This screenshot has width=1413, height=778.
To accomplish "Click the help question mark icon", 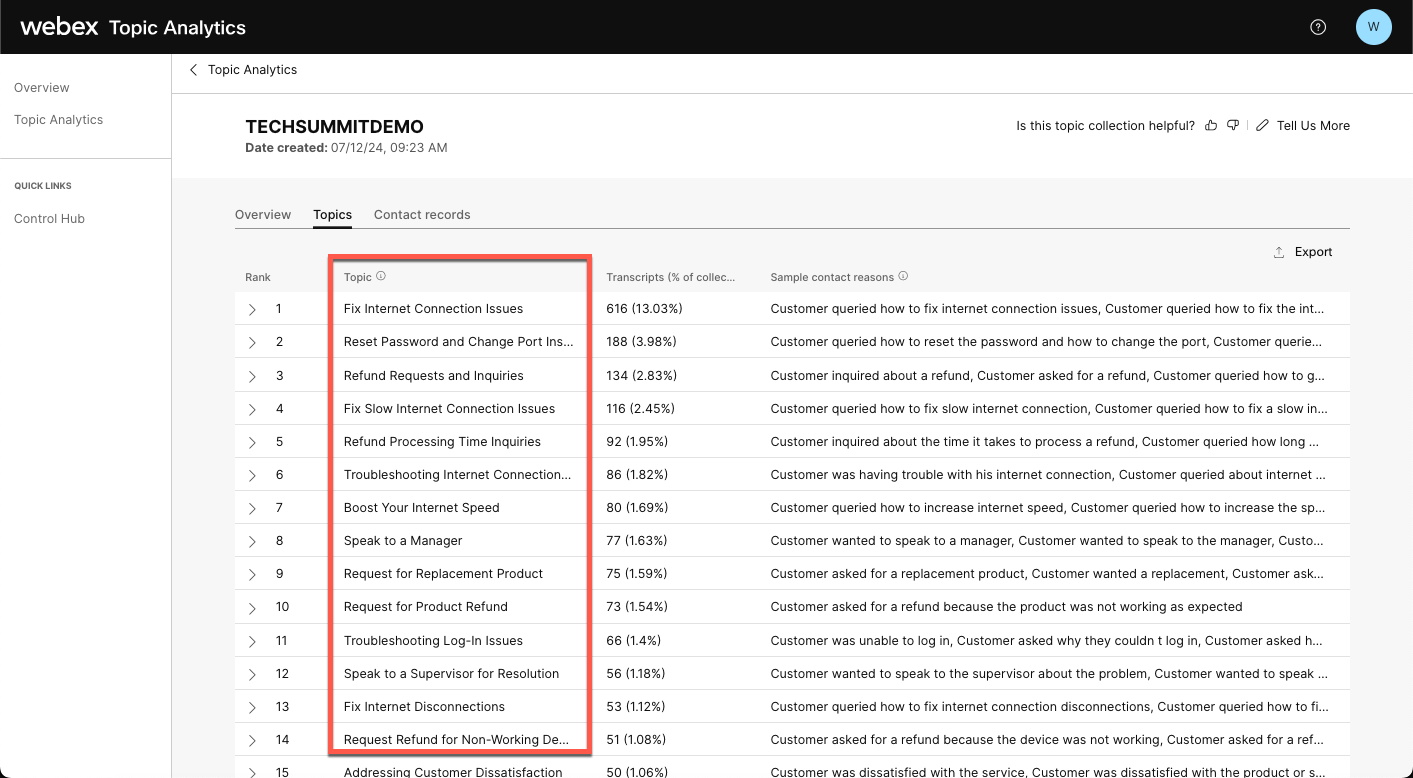I will click(1318, 27).
